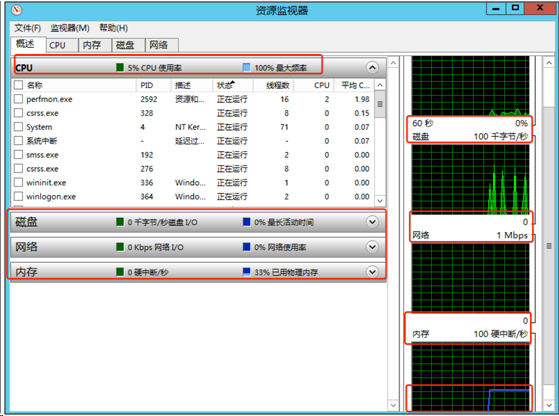Minimize the 资源监视器 window
Screen dimensions: 559x416
pyautogui.click(x=496, y=9)
